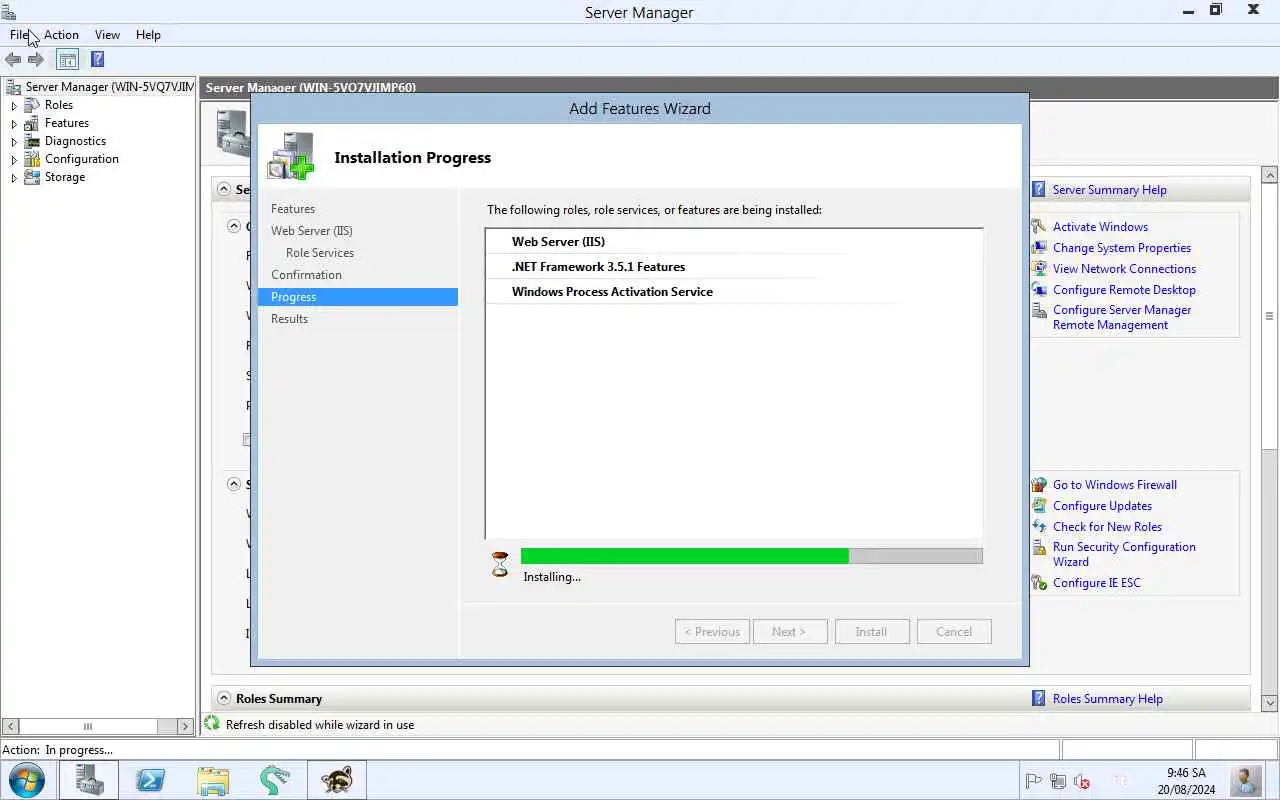Open the Roles Summary Help link

coord(1107,699)
